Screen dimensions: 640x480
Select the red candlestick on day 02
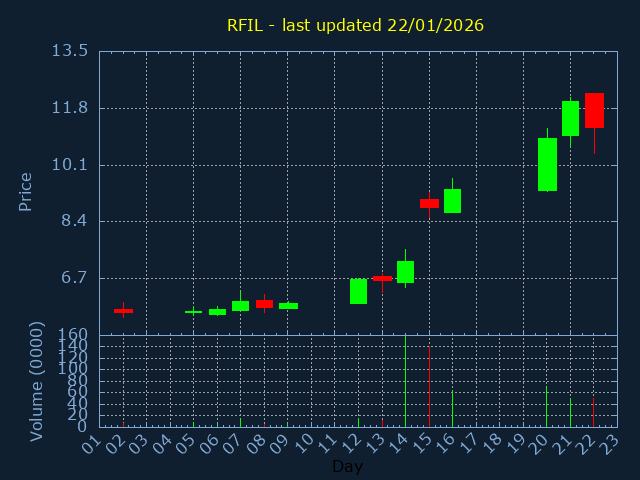tap(123, 311)
